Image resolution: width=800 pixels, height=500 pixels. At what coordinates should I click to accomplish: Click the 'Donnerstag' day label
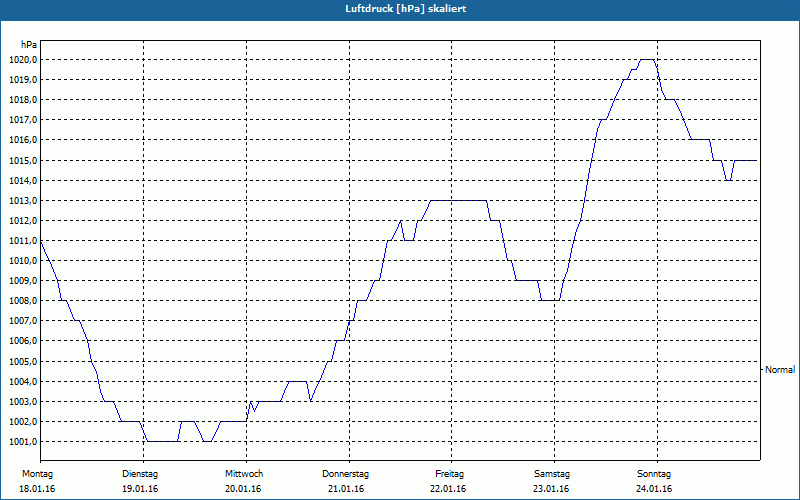345,474
